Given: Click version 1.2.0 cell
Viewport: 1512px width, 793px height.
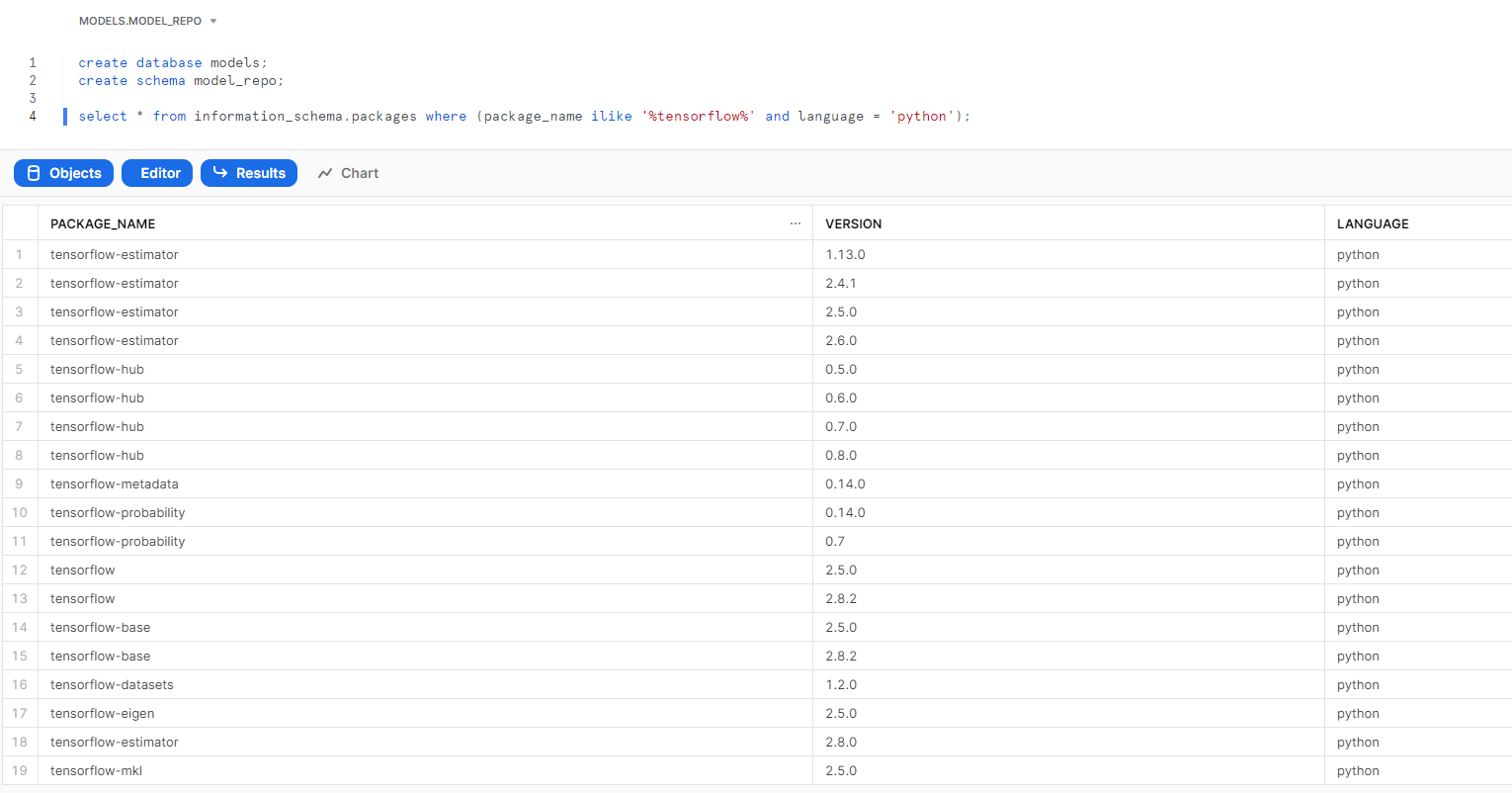Looking at the screenshot, I should [x=1068, y=684].
